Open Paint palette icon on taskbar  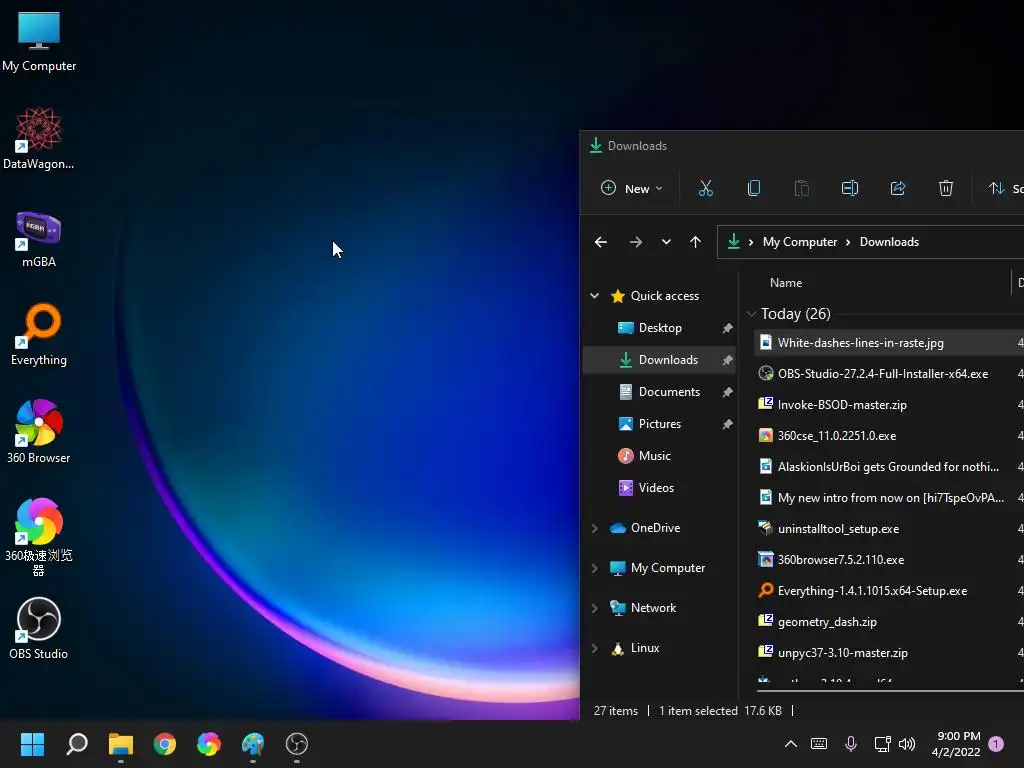click(x=253, y=744)
